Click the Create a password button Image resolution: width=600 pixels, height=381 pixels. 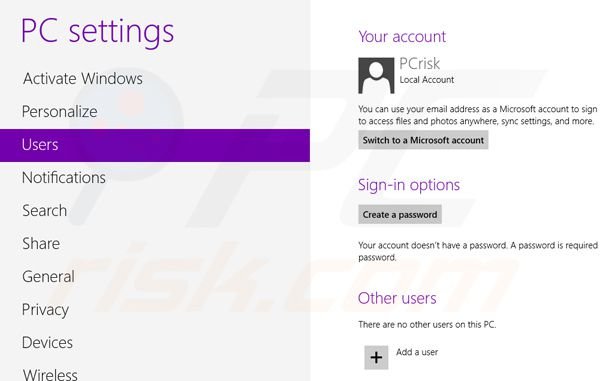click(400, 215)
